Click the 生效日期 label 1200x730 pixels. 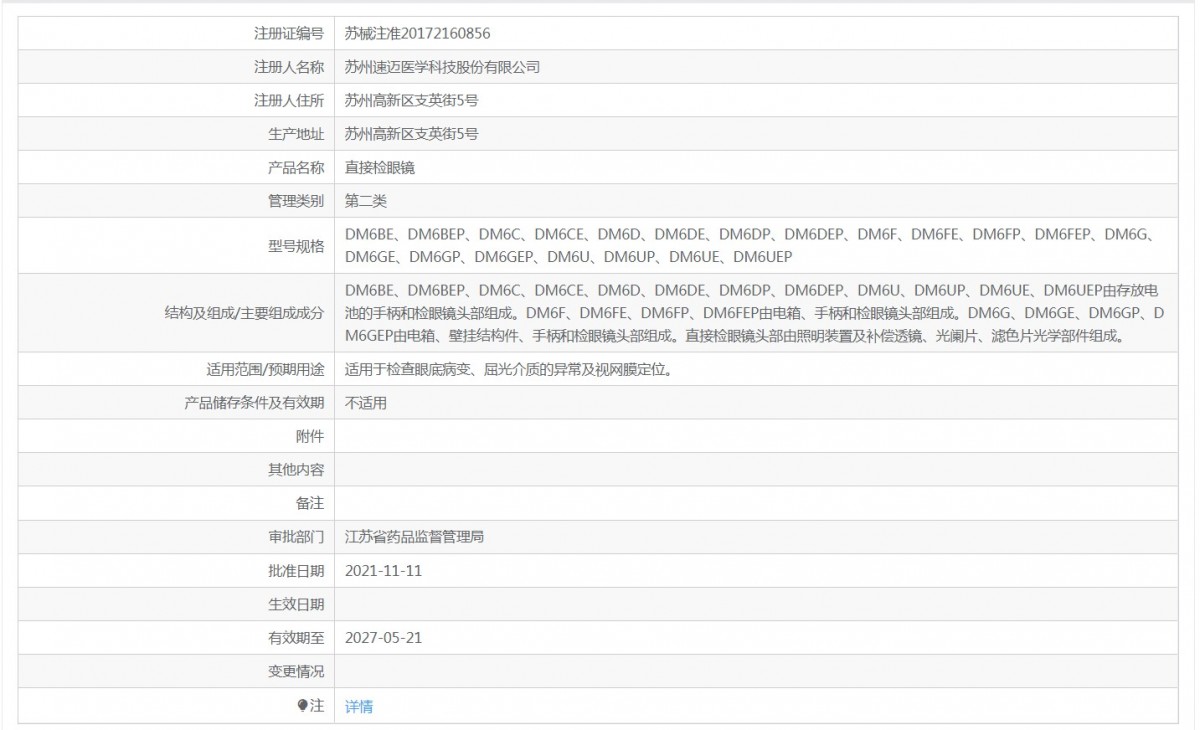click(296, 605)
